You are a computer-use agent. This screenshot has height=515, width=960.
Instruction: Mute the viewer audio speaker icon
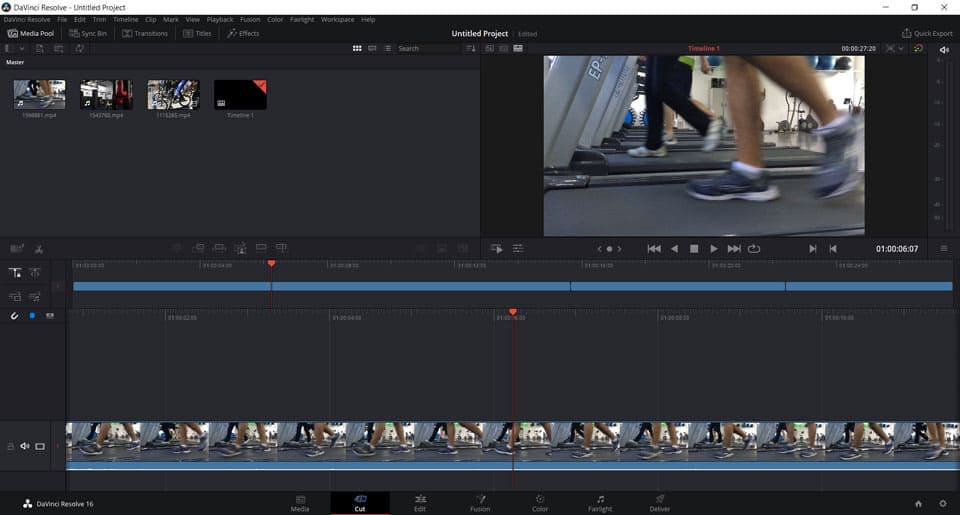943,49
